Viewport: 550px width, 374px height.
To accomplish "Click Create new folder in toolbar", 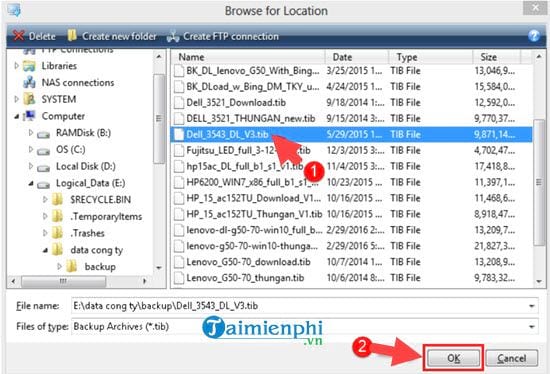I will (x=112, y=36).
